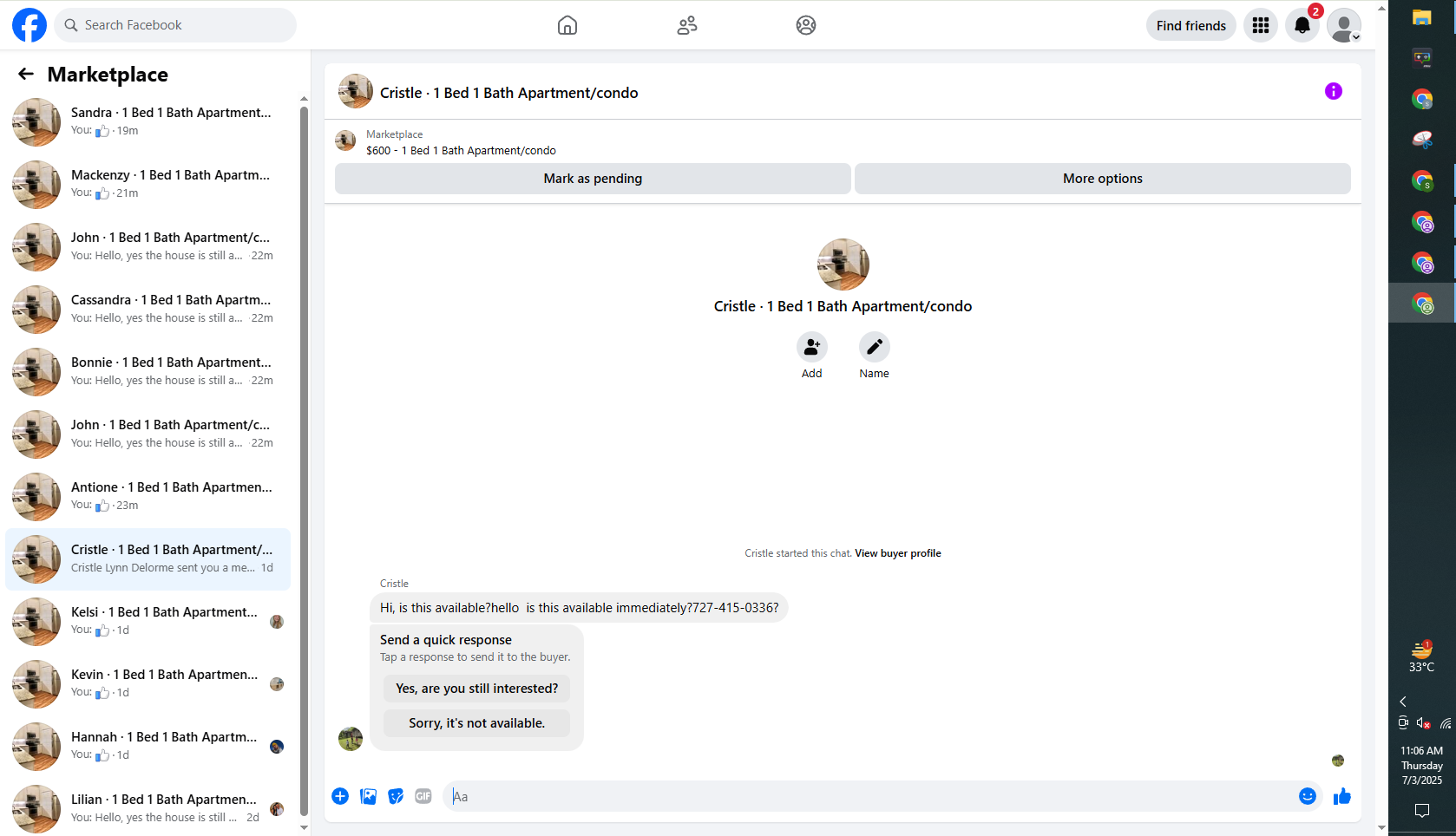Screen dimensions: 1456x836
Task: Open the Snipping Tool taskbar icon
Action: tap(1421, 140)
